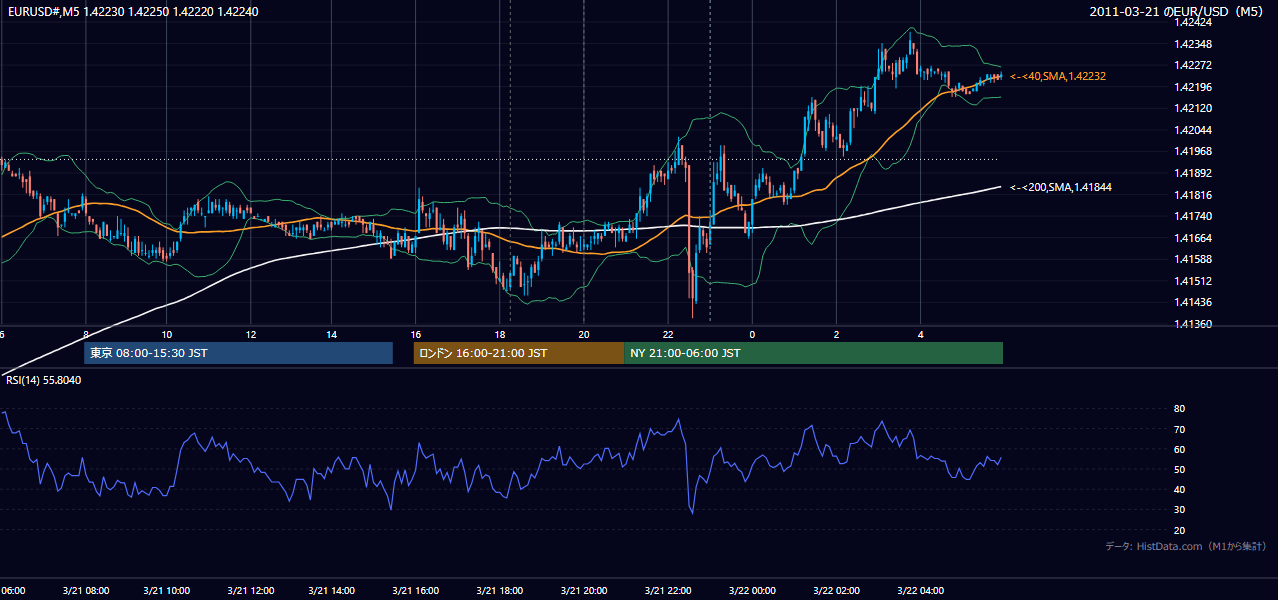The height and width of the screenshot is (600, 1278).
Task: Click the 3/21 18:00 date axis label
Action: click(501, 590)
